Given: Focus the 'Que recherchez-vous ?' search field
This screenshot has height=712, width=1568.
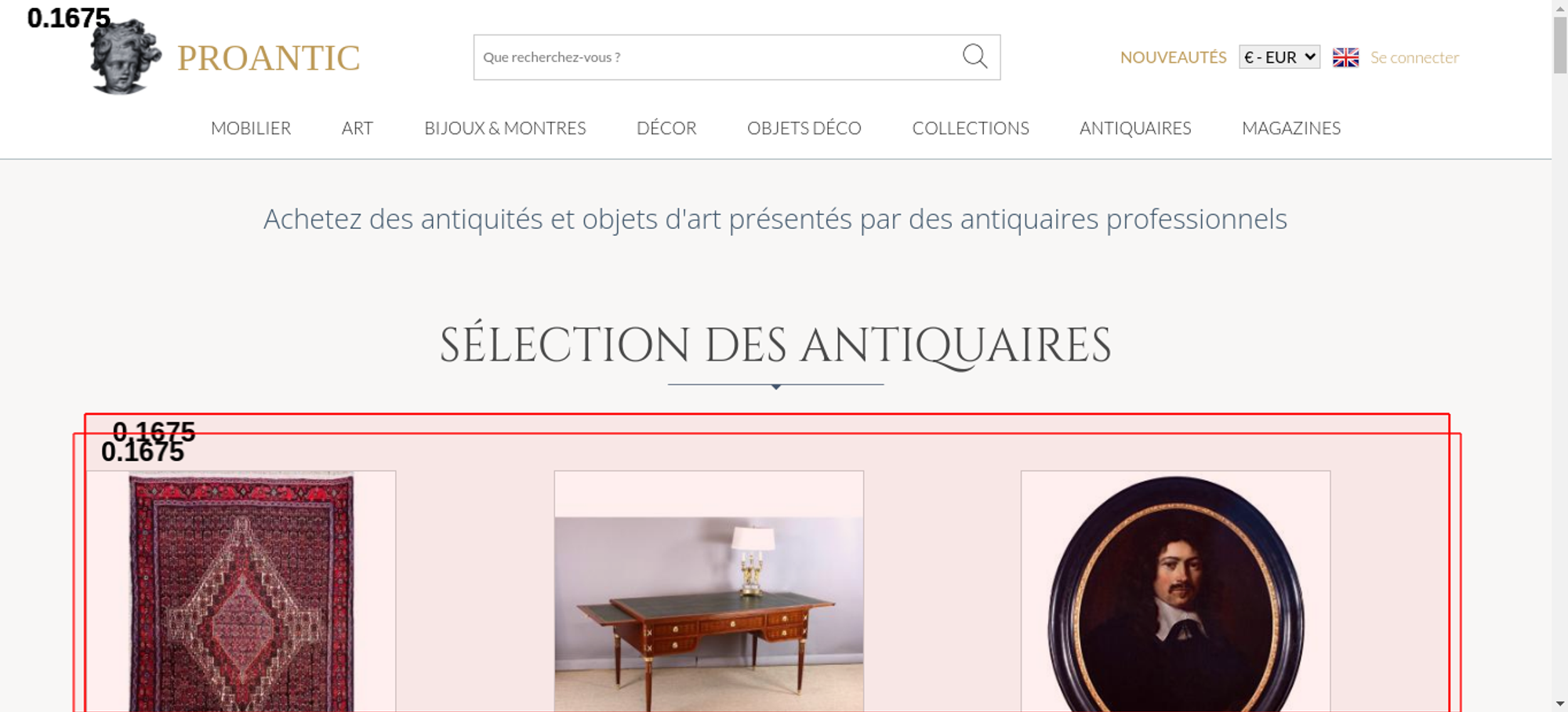Looking at the screenshot, I should [x=717, y=57].
